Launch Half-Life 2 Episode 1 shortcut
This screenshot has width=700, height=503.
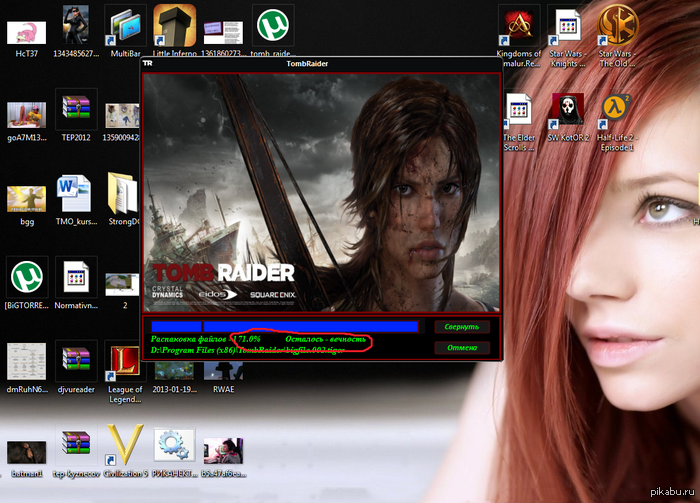click(x=617, y=109)
